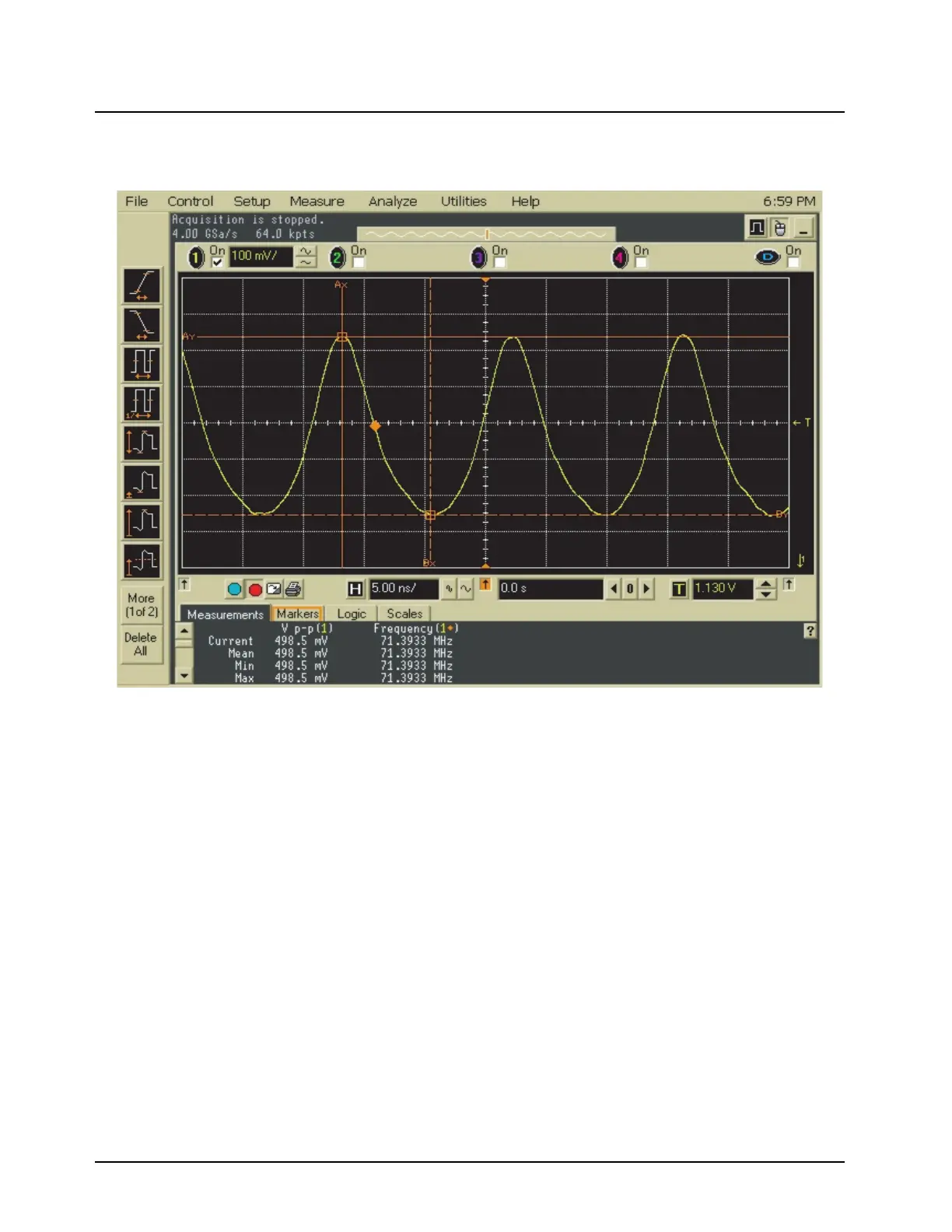This screenshot has width=952, height=1232.
Task: Click the frequency measurement icon
Action: click(x=142, y=403)
